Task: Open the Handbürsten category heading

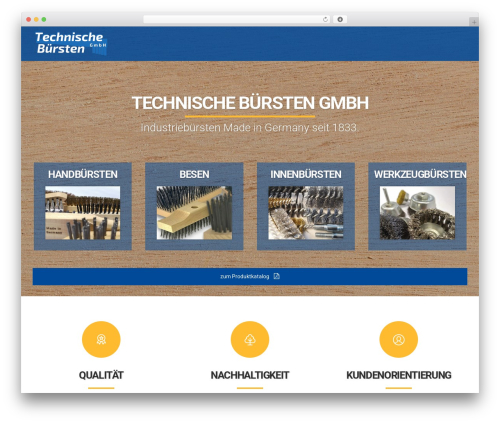Action: click(83, 174)
